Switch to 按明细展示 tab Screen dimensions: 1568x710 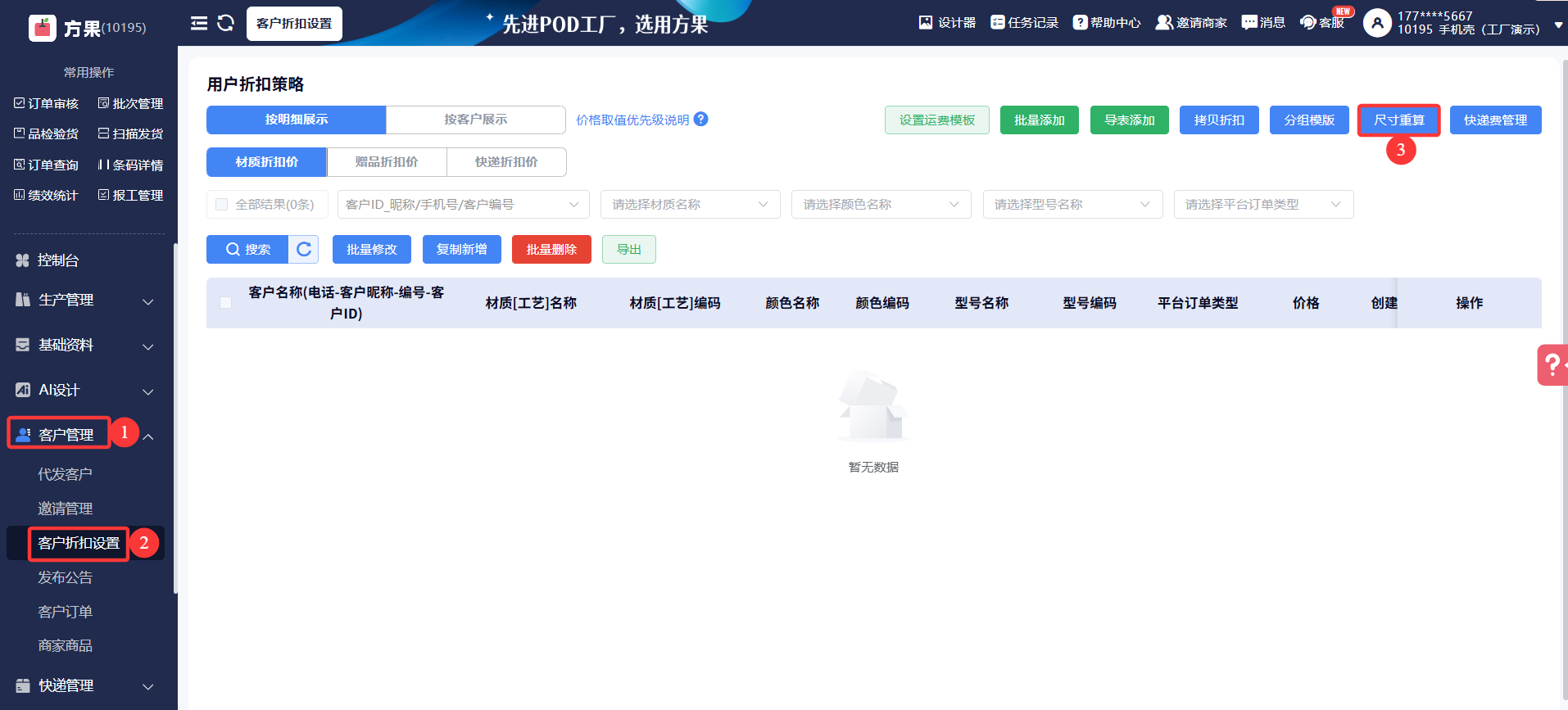tap(297, 120)
